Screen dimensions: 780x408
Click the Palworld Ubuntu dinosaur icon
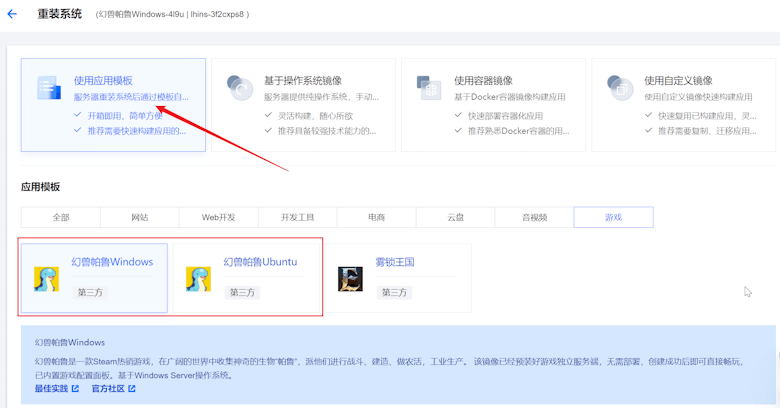(198, 279)
